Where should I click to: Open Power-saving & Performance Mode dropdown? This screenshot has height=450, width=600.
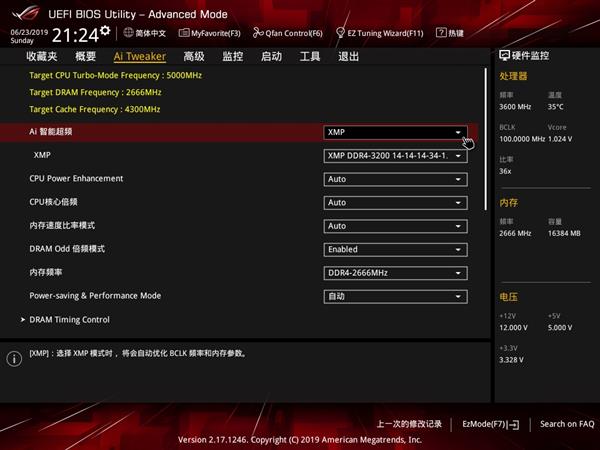(395, 297)
